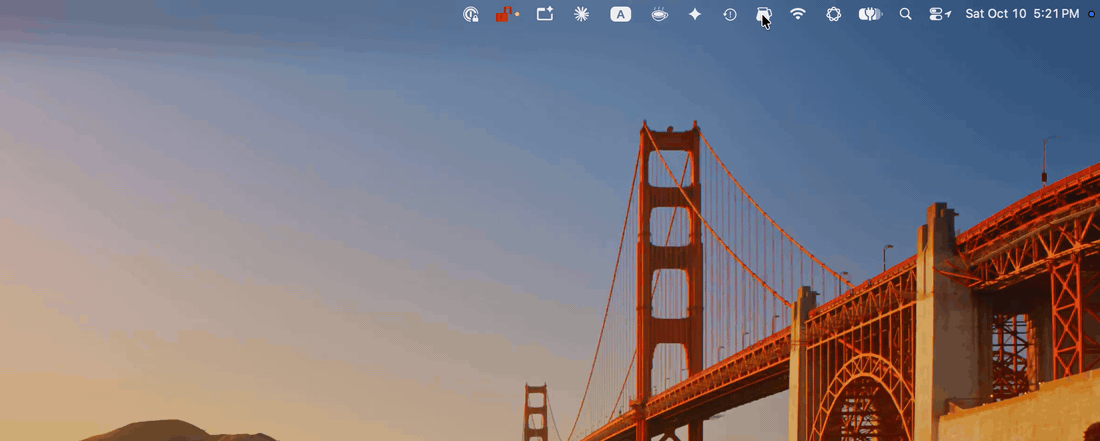1100x441 pixels.
Task: Click the flower-shaped knot icon
Action: 833,14
